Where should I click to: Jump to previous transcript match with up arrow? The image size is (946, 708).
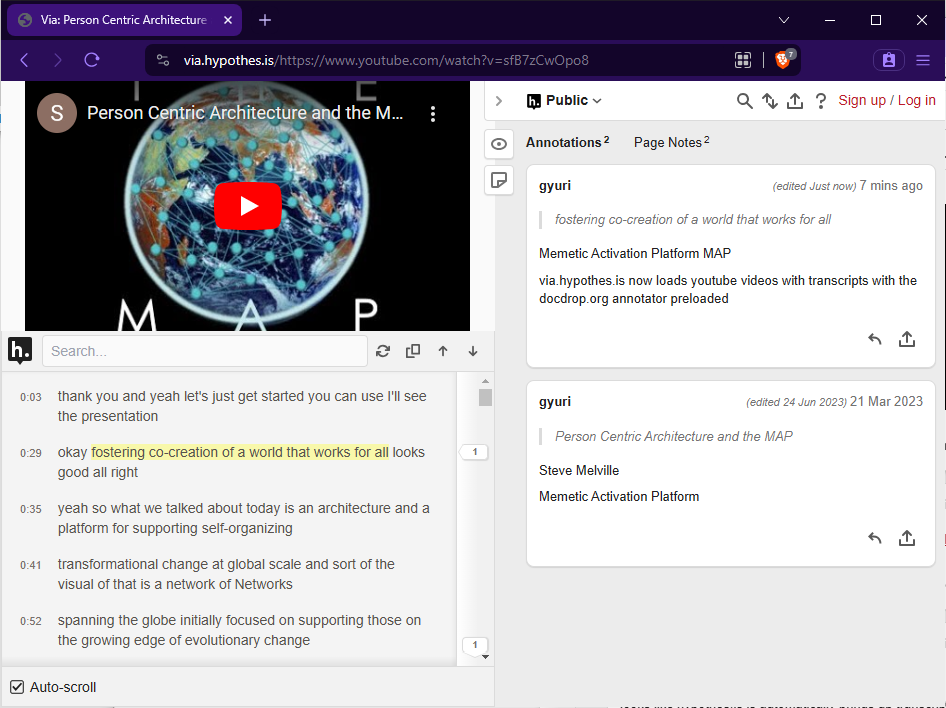coord(443,351)
